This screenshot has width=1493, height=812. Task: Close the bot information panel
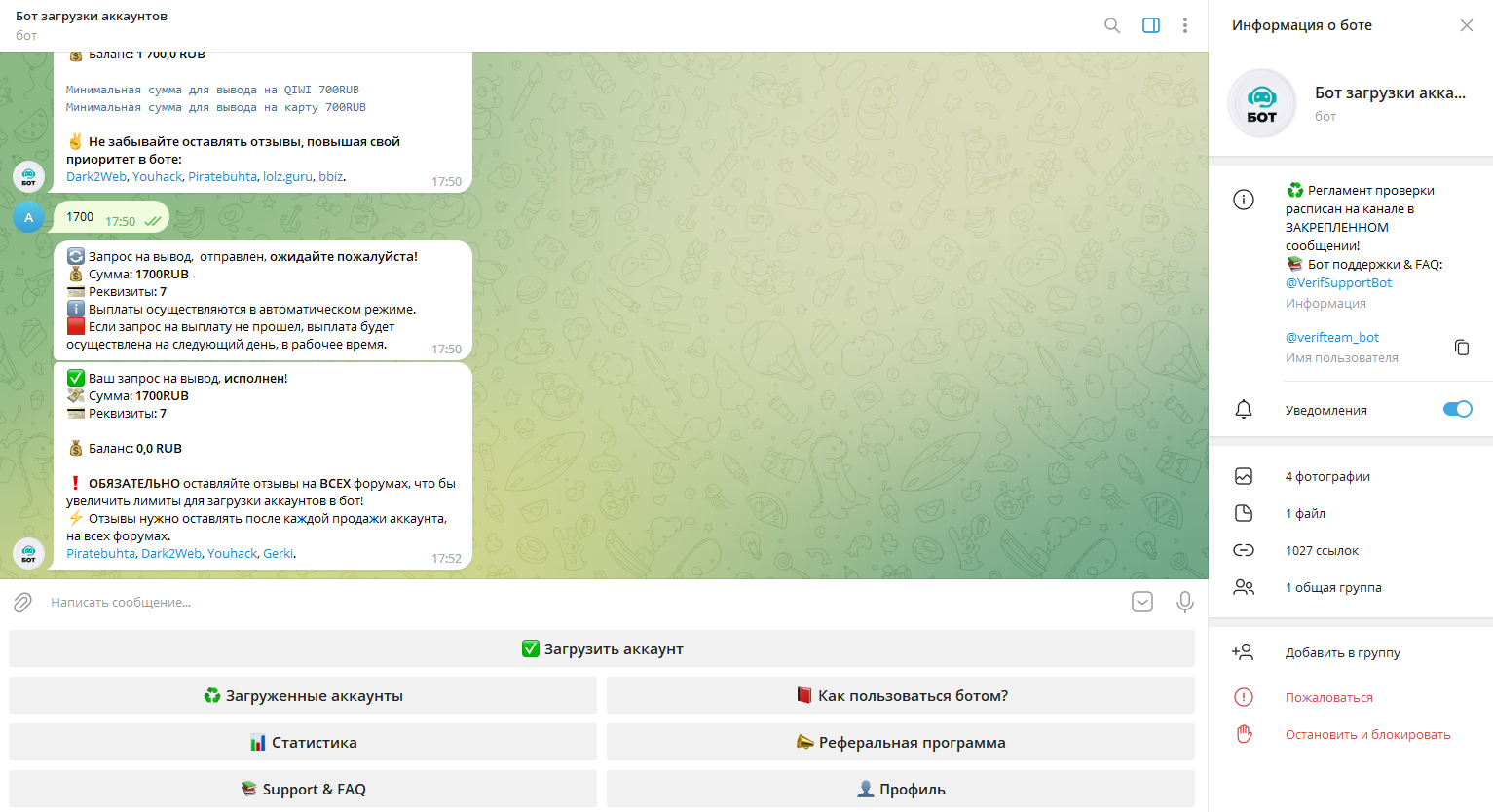click(1466, 25)
